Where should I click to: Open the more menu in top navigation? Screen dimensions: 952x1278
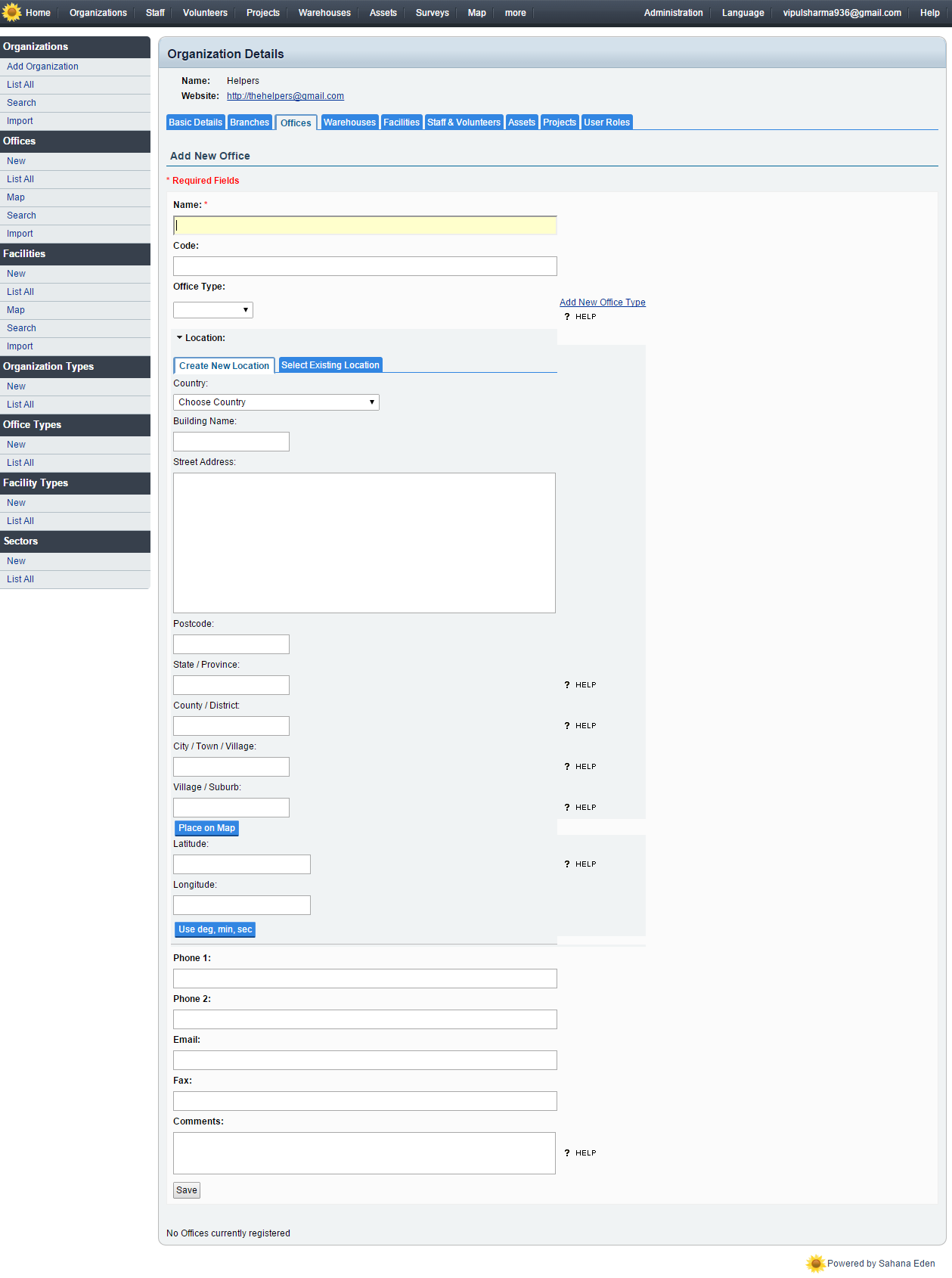click(x=515, y=13)
